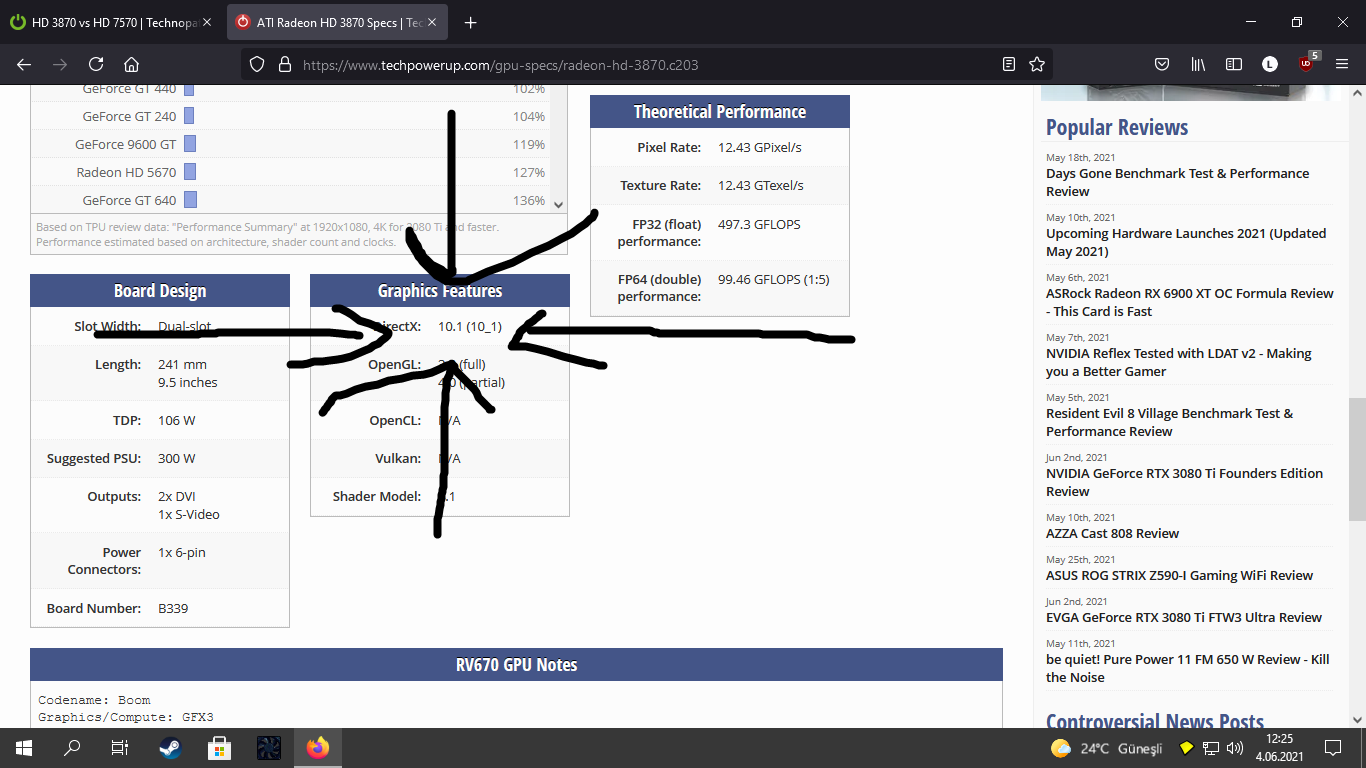Click the 2x DVI output value

[179, 496]
